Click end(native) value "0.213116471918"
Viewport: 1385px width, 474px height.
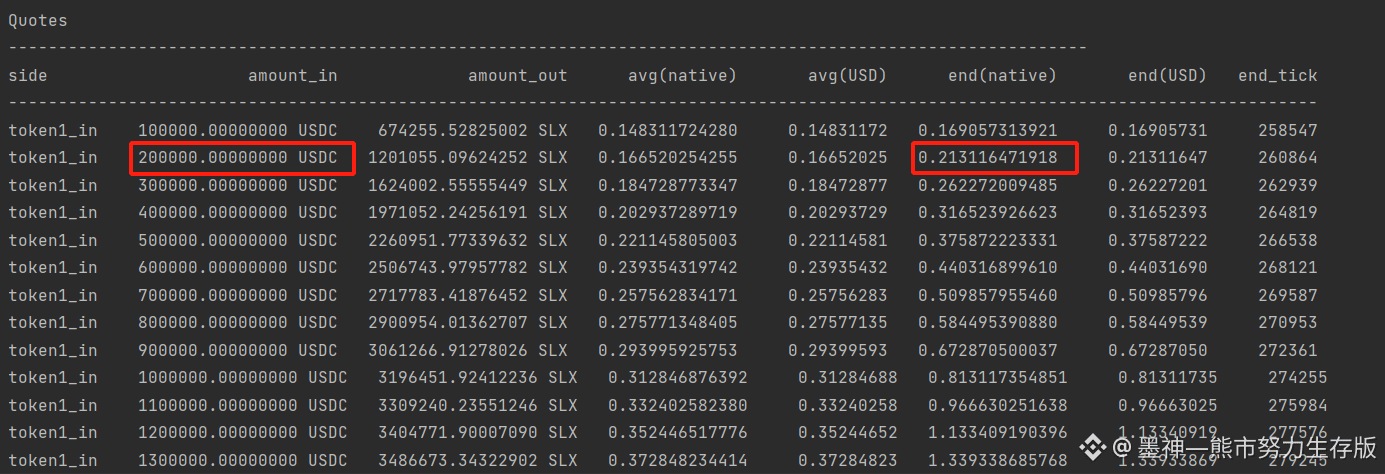tap(988, 158)
